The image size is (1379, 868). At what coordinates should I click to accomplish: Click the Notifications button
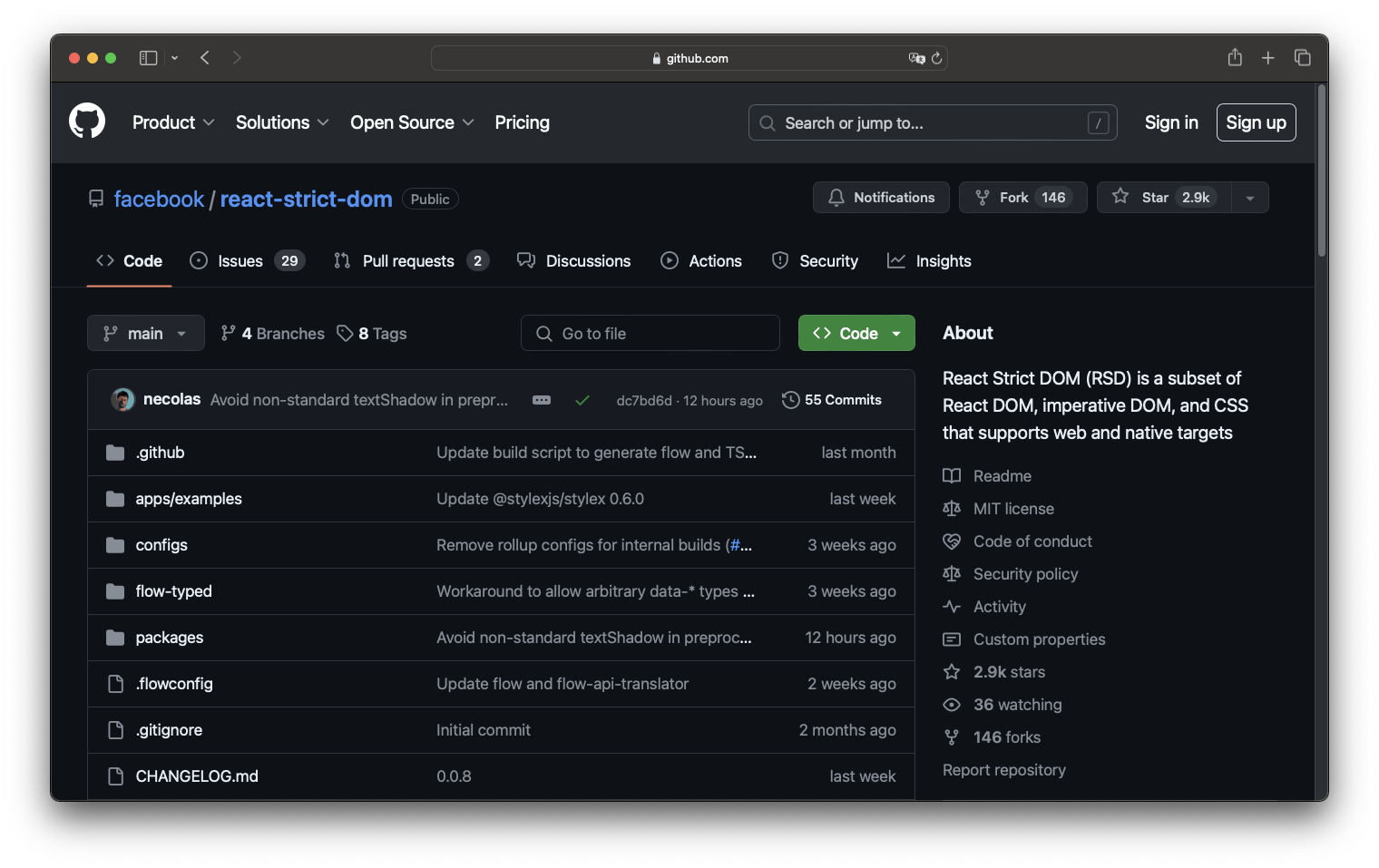tap(881, 198)
